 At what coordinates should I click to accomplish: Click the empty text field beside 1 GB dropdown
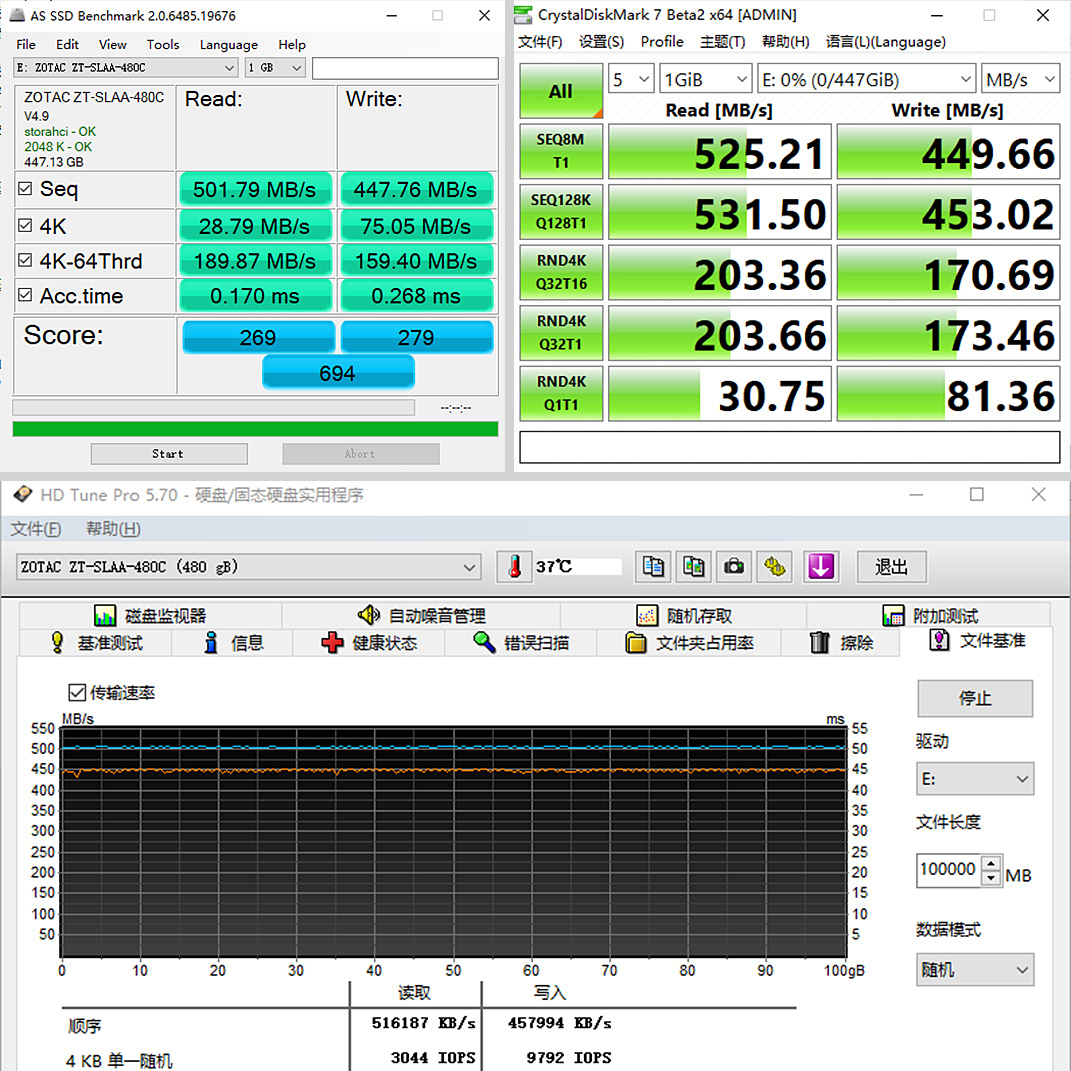(x=405, y=68)
